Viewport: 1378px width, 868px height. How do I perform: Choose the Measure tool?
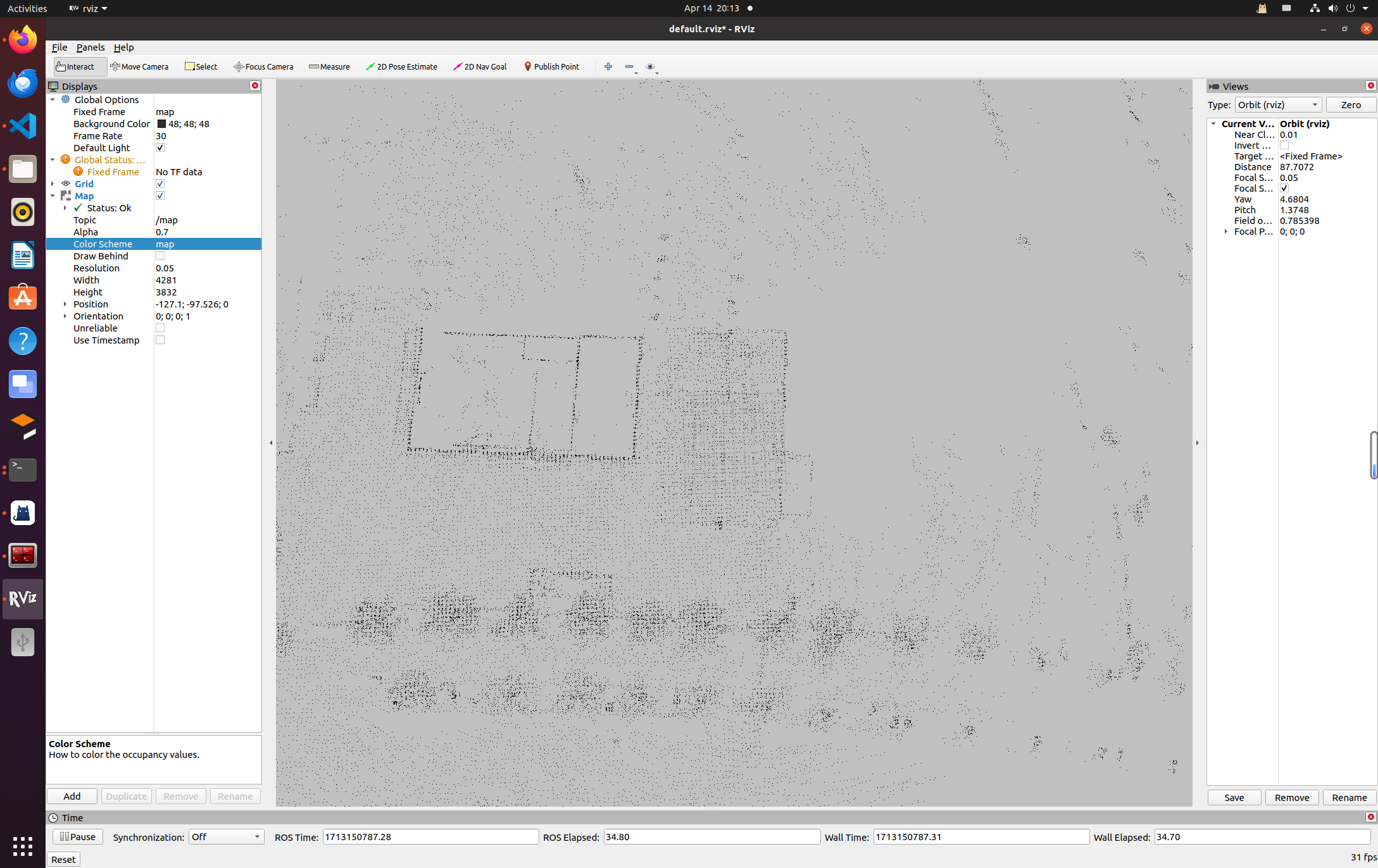click(329, 66)
